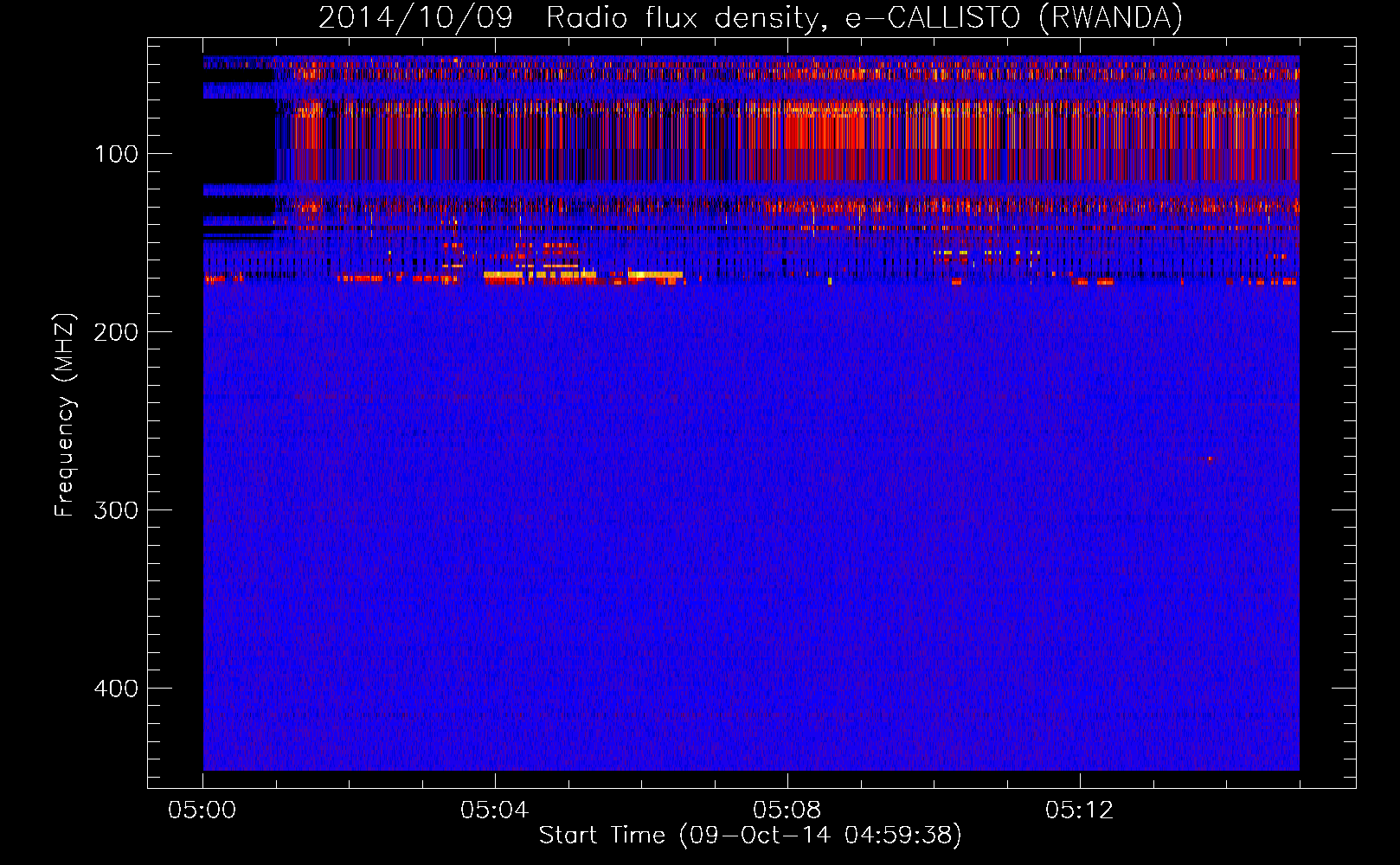Viewport: 1400px width, 865px height.
Task: Click the 05:12 time tick label
Action: point(1080,811)
